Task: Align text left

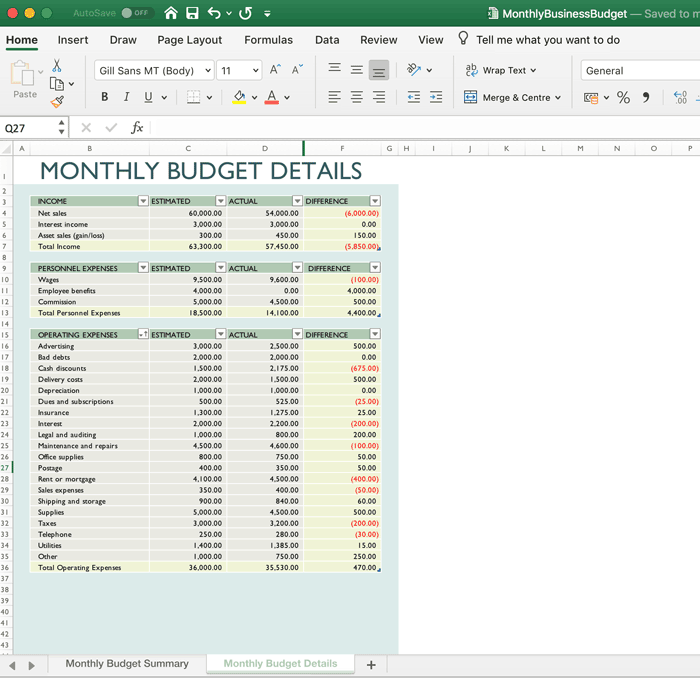Action: tap(334, 97)
